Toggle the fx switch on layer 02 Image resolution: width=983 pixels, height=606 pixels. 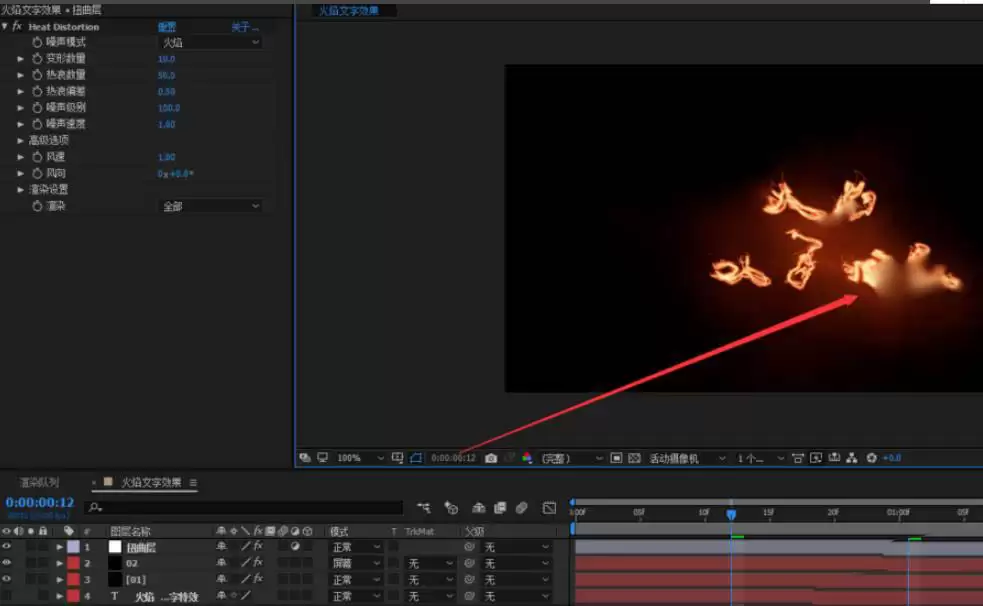tap(258, 563)
